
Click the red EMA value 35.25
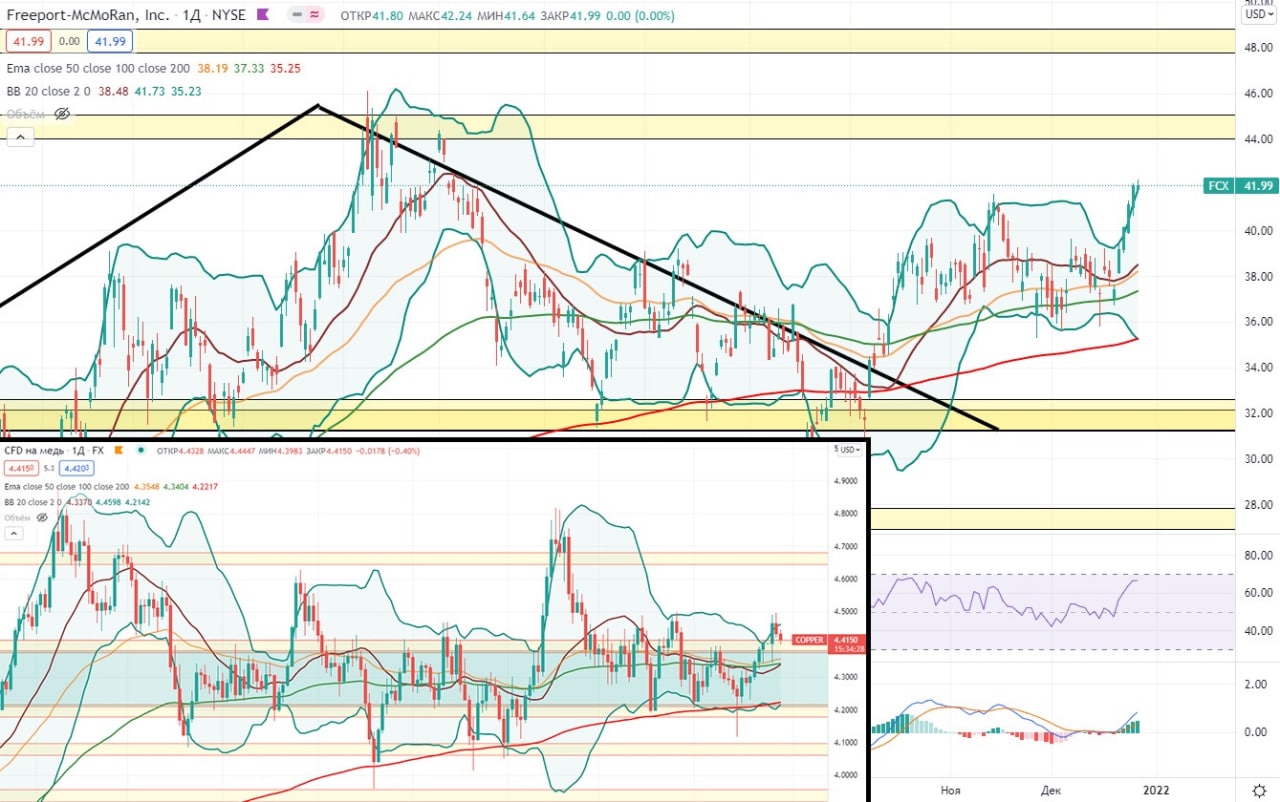click(285, 68)
